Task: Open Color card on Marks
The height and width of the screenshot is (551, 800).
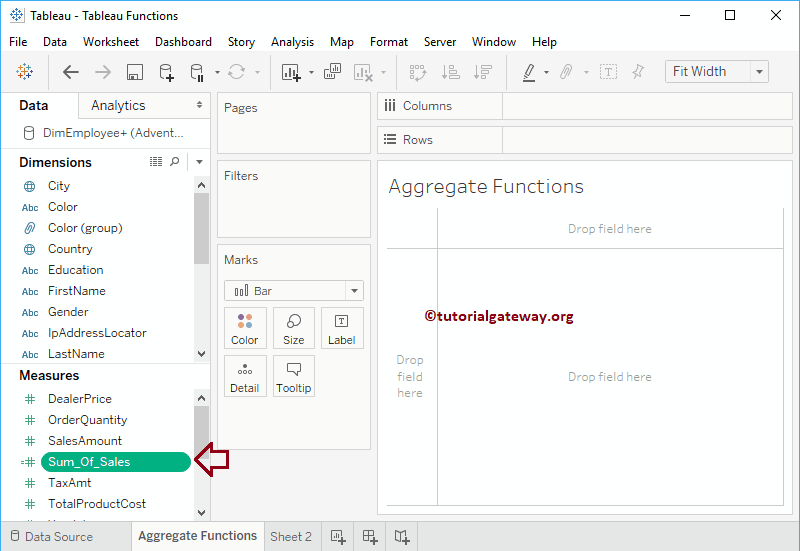Action: [245, 329]
